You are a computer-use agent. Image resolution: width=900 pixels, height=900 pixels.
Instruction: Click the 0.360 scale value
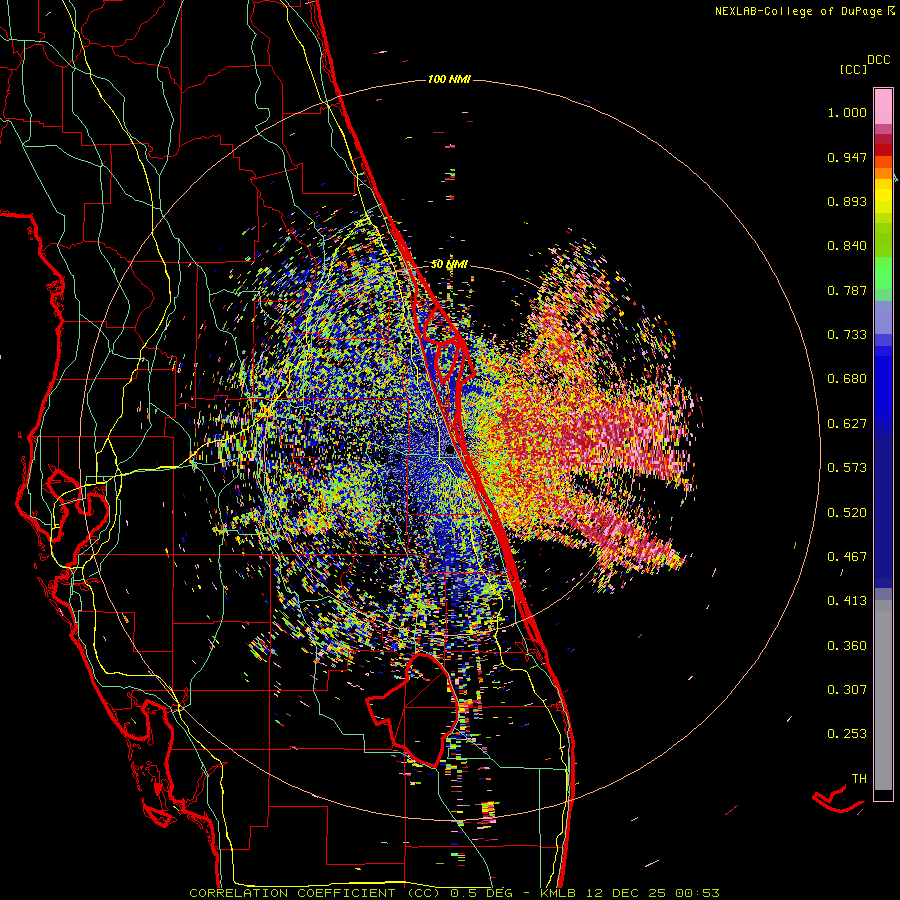click(847, 646)
